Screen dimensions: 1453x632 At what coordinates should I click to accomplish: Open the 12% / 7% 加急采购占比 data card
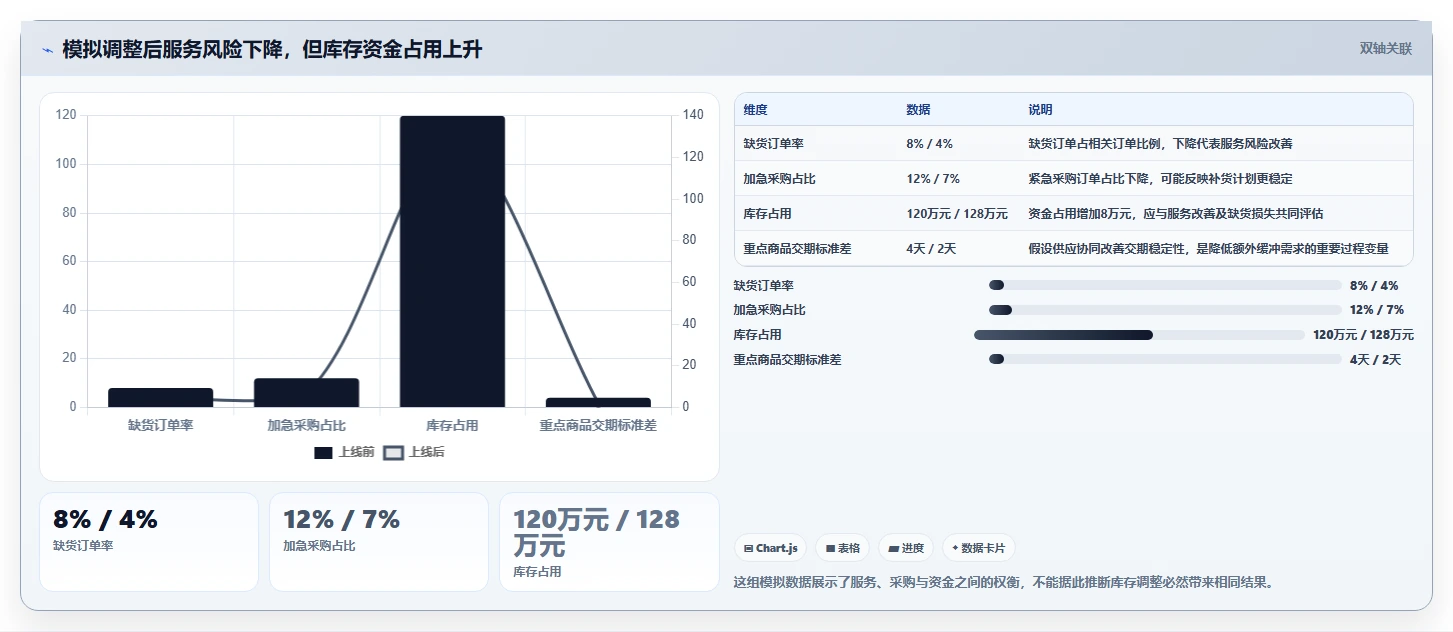pos(379,542)
